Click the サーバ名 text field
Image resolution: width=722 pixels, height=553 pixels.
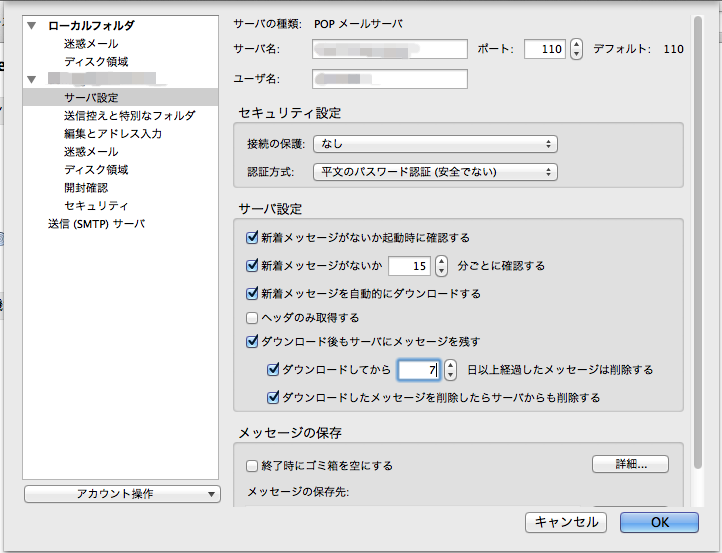tap(390, 49)
